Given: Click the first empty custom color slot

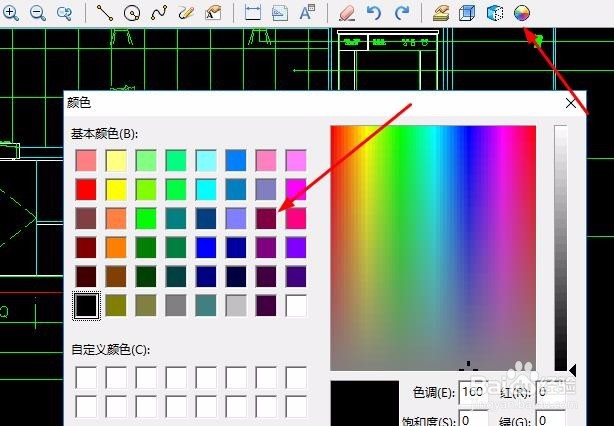Looking at the screenshot, I should (x=86, y=377).
